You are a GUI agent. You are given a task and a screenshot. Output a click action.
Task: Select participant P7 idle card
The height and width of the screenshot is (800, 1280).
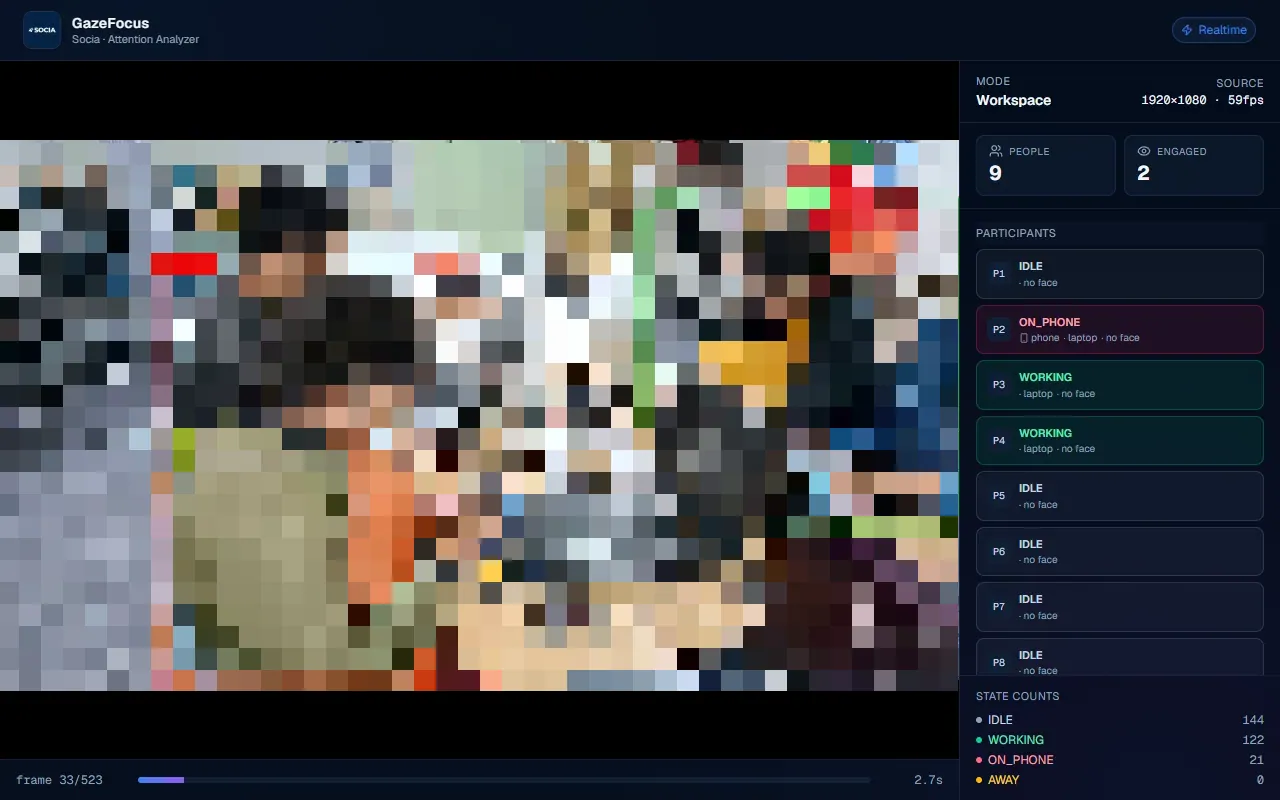coord(1119,607)
